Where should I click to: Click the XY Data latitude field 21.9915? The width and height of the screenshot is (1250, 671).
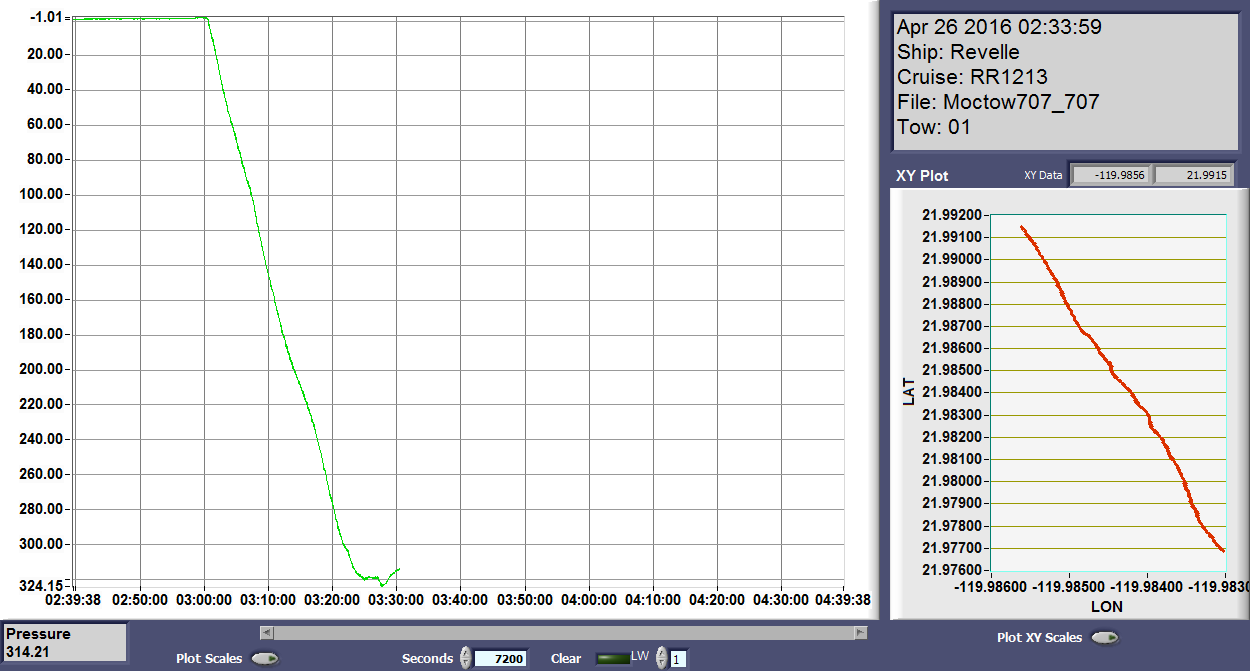tap(1194, 175)
